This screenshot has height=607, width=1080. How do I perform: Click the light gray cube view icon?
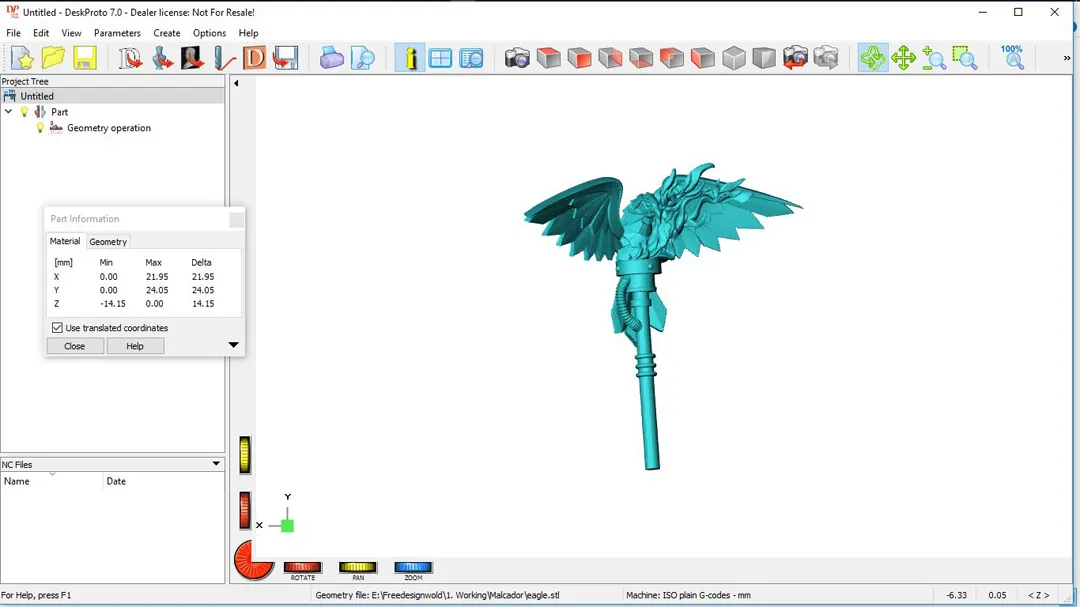tap(734, 58)
